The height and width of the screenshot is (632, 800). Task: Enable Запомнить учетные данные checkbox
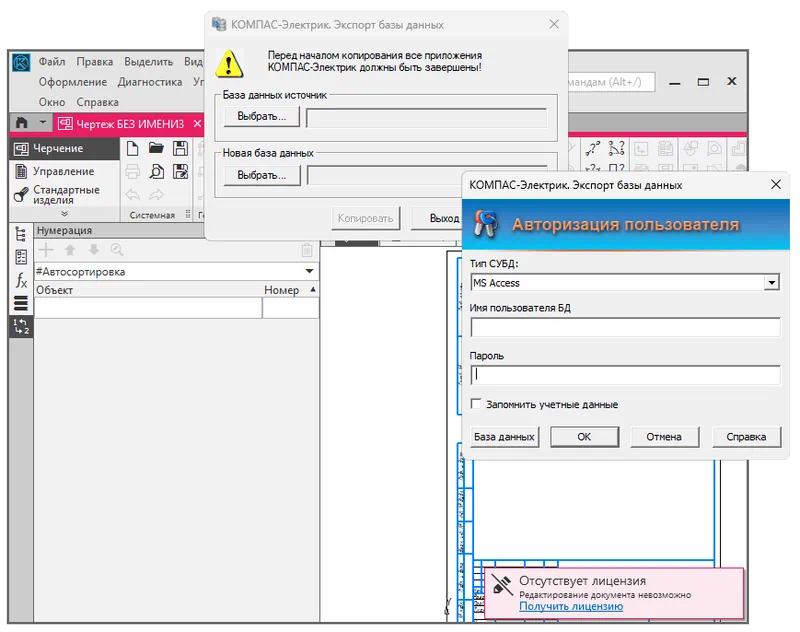[476, 404]
